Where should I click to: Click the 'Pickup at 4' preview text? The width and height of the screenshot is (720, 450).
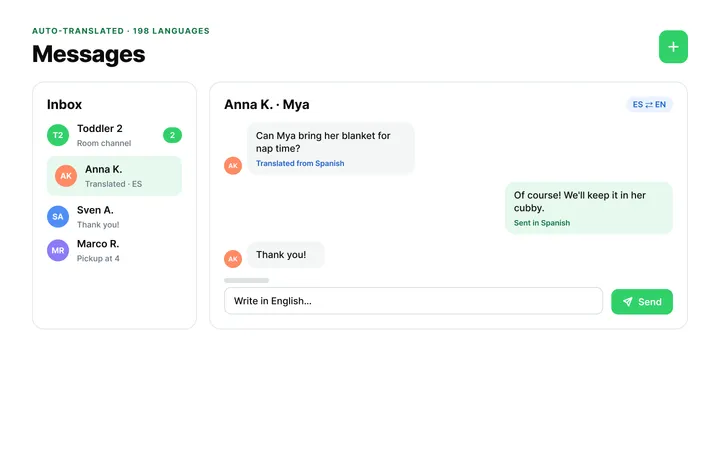pyautogui.click(x=98, y=259)
